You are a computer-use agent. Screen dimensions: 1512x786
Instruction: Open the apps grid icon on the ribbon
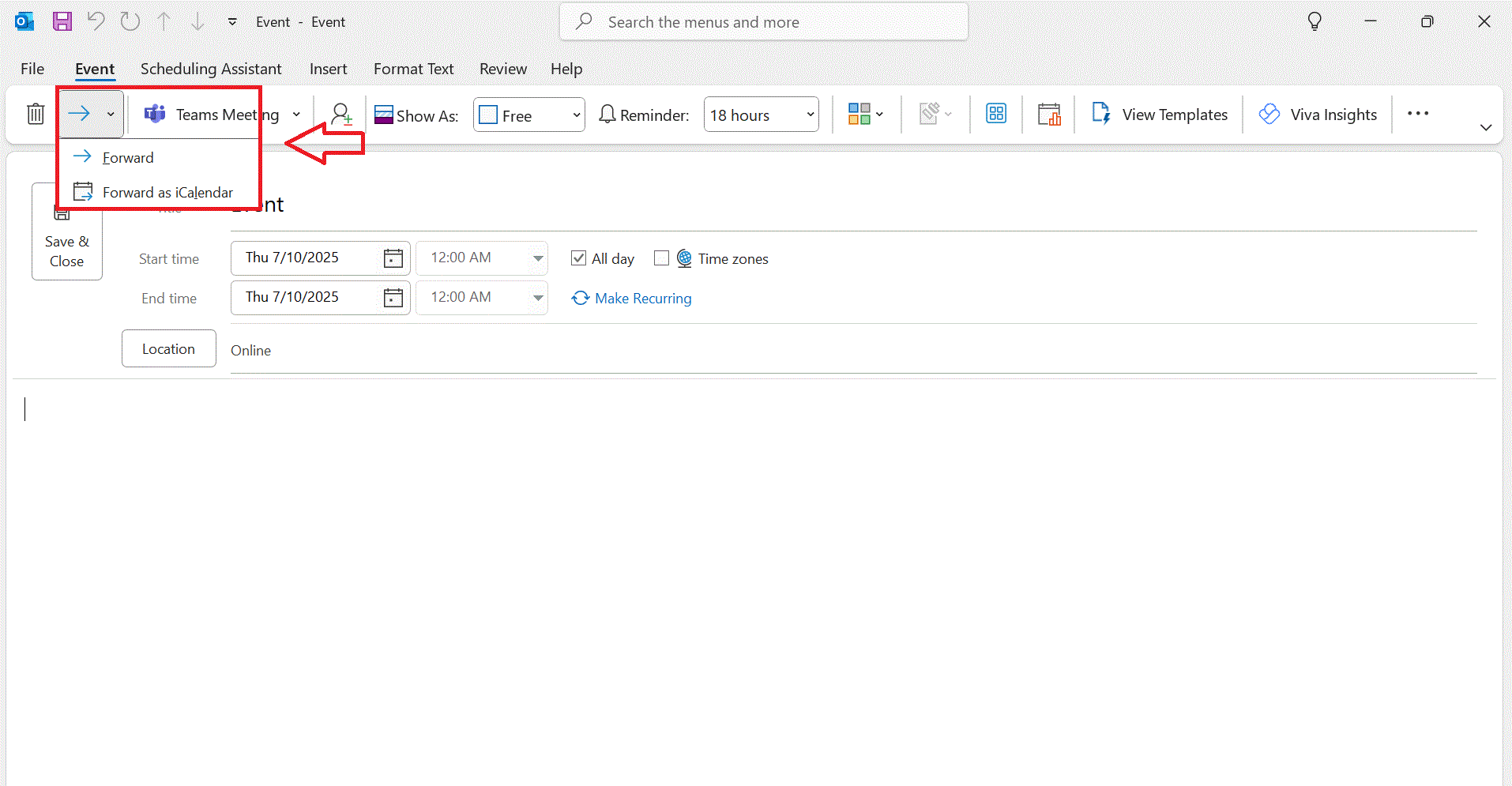tap(995, 114)
